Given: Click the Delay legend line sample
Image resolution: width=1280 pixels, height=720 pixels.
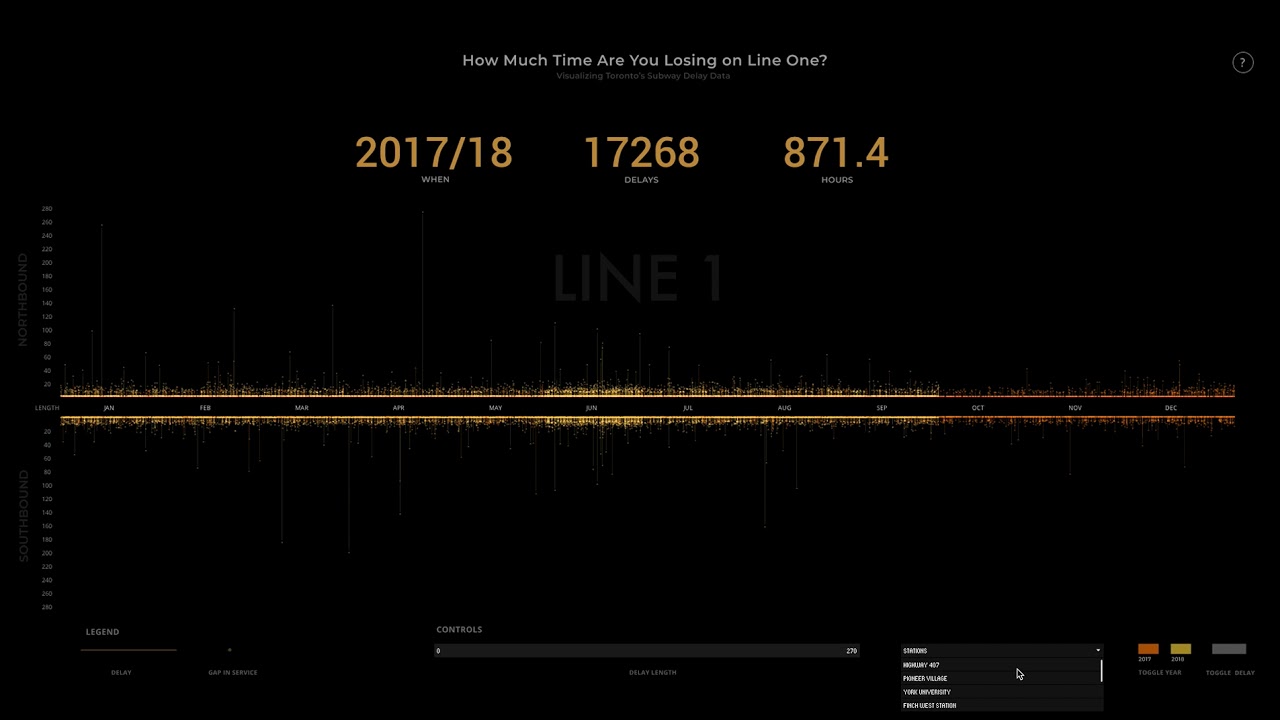Looking at the screenshot, I should (x=129, y=650).
